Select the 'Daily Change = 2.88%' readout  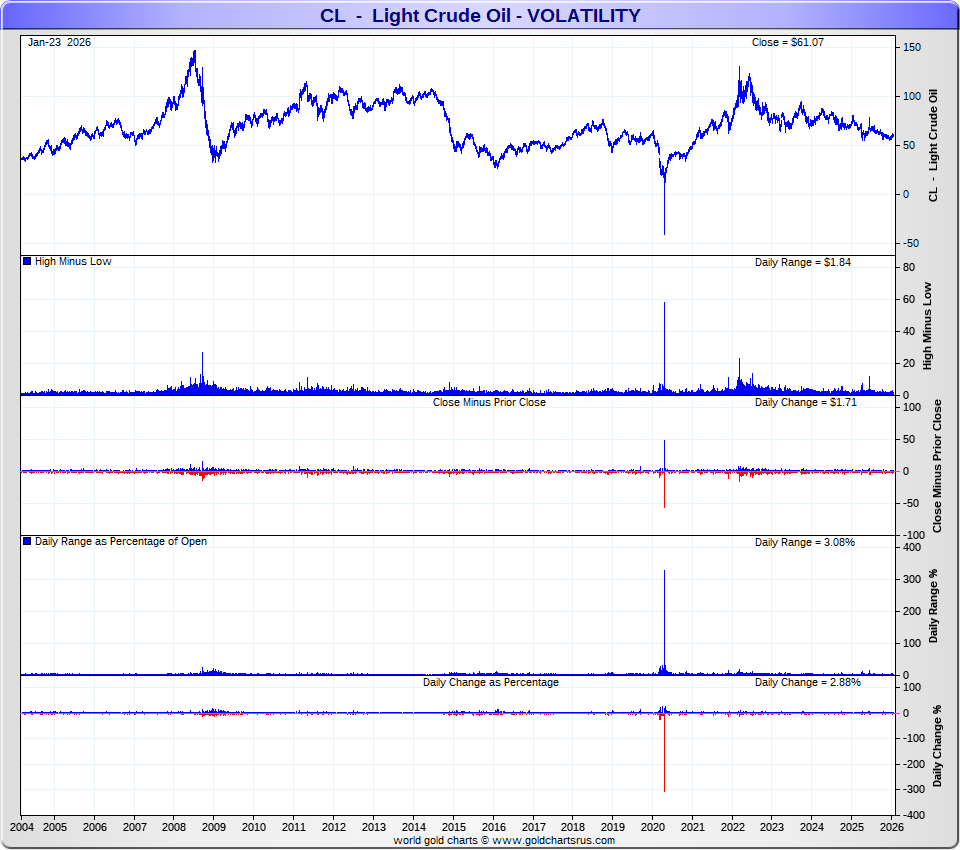pos(807,682)
